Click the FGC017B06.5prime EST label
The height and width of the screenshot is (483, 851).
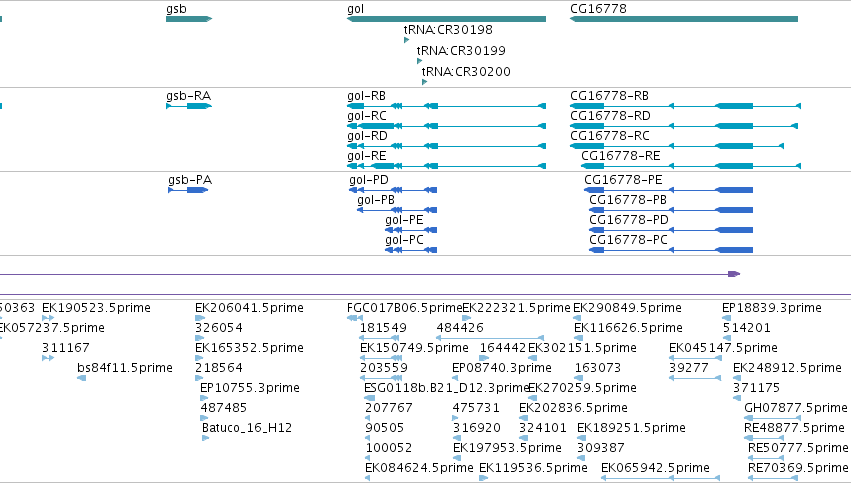[404, 308]
